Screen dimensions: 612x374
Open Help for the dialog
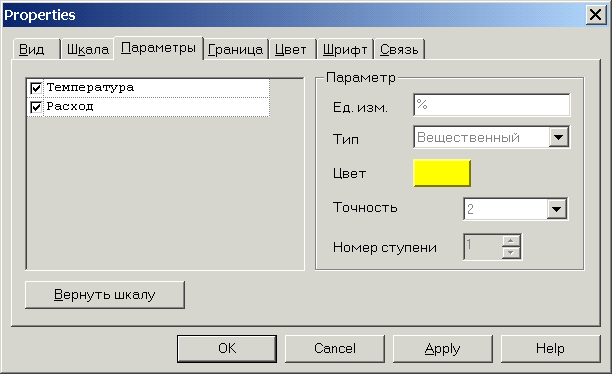pyautogui.click(x=550, y=348)
